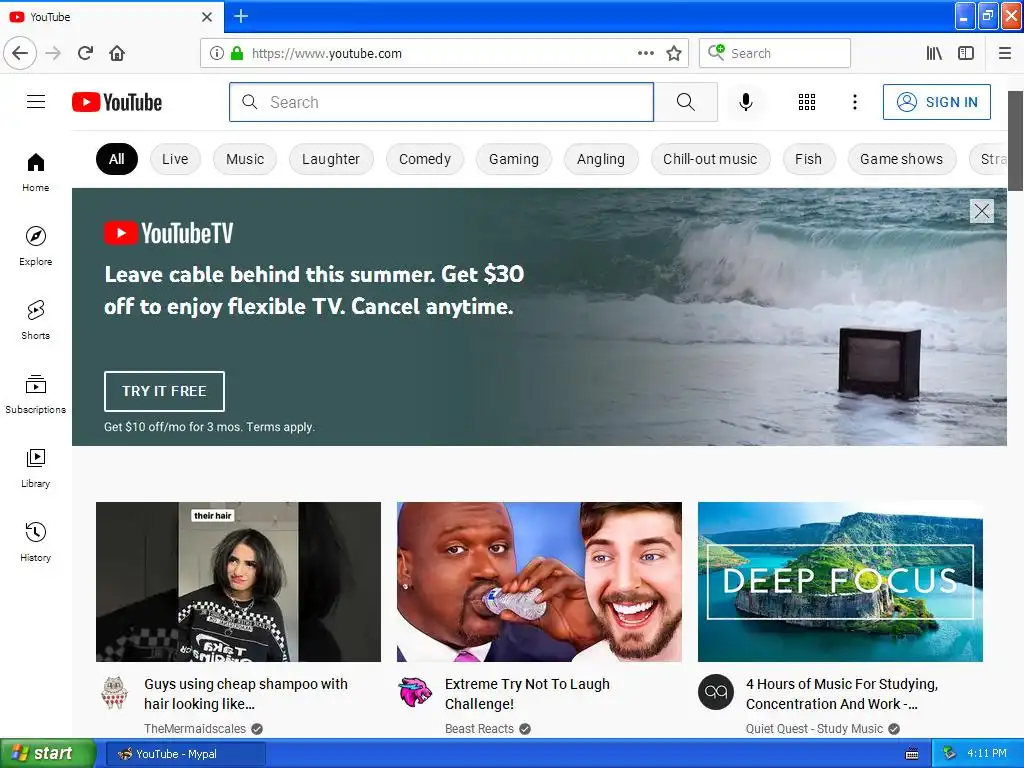This screenshot has width=1024, height=768.
Task: Close the YouTube browser tab
Action: 206,17
